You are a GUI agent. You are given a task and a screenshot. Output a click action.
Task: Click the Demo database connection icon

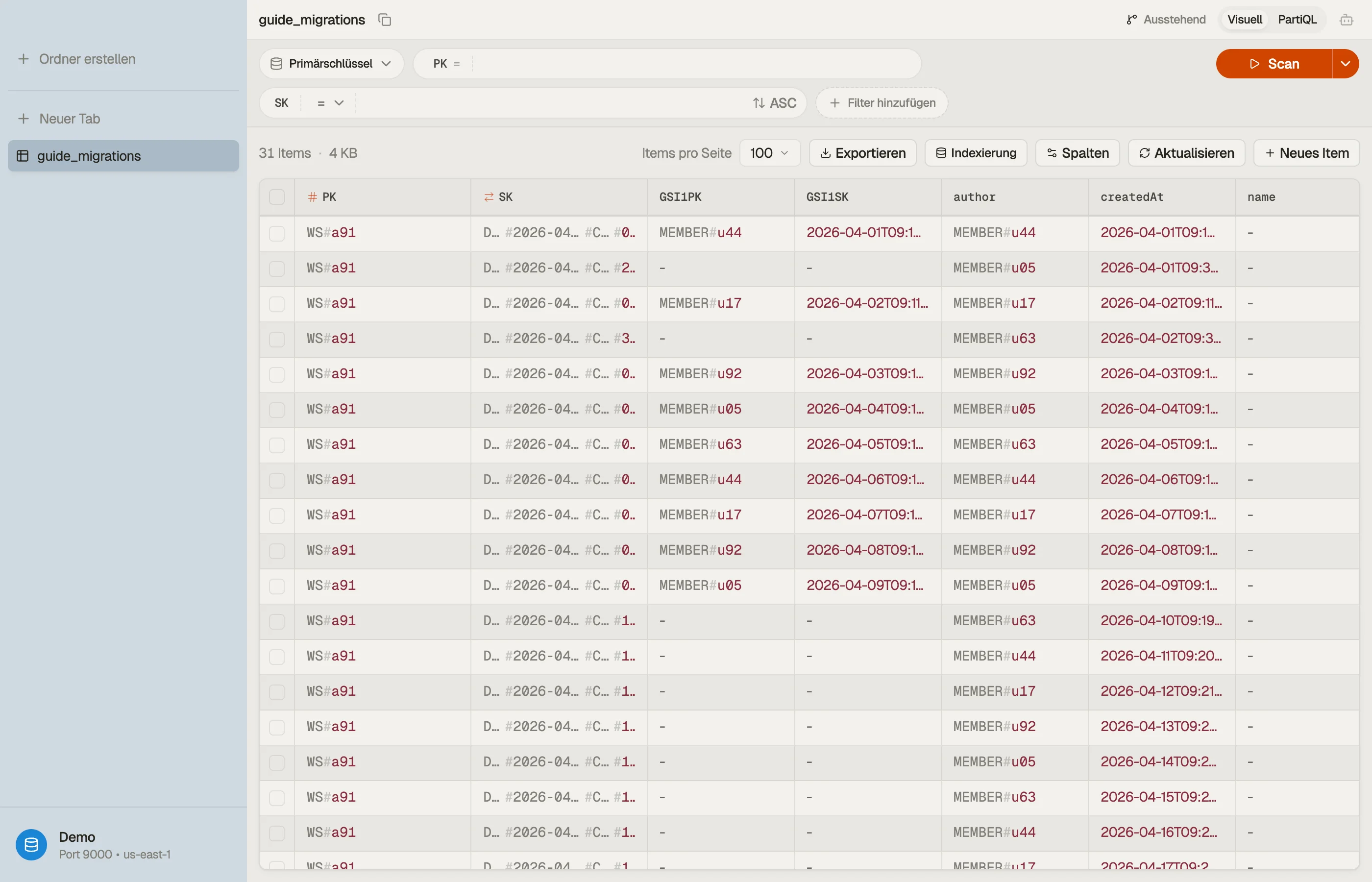tap(31, 844)
